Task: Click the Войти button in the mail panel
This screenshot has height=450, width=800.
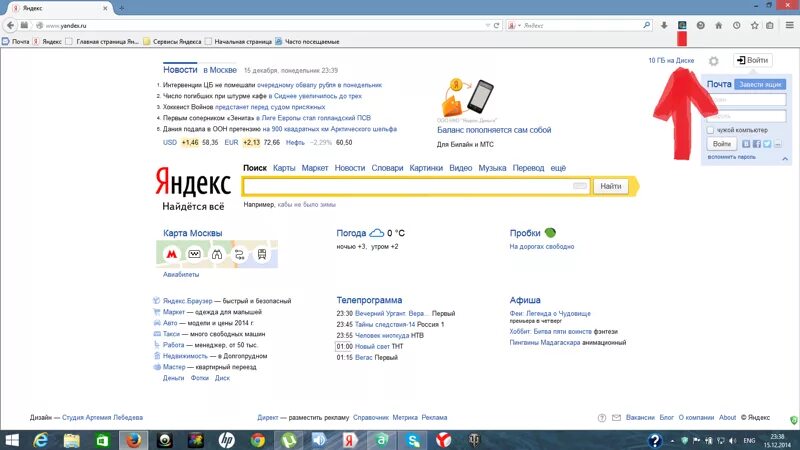Action: tap(722, 144)
